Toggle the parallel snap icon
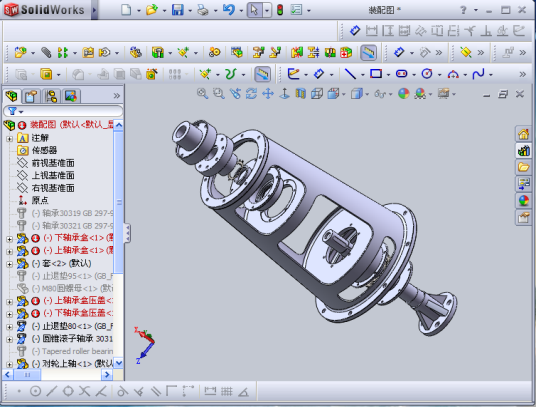The width and height of the screenshot is (536, 408). tap(156, 391)
